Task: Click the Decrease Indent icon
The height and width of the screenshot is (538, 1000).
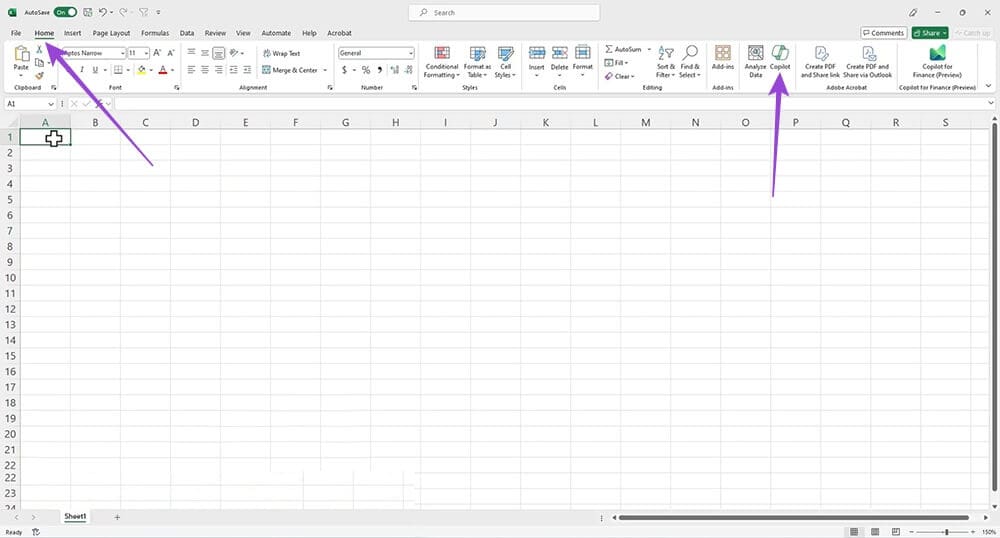Action: pyautogui.click(x=233, y=70)
